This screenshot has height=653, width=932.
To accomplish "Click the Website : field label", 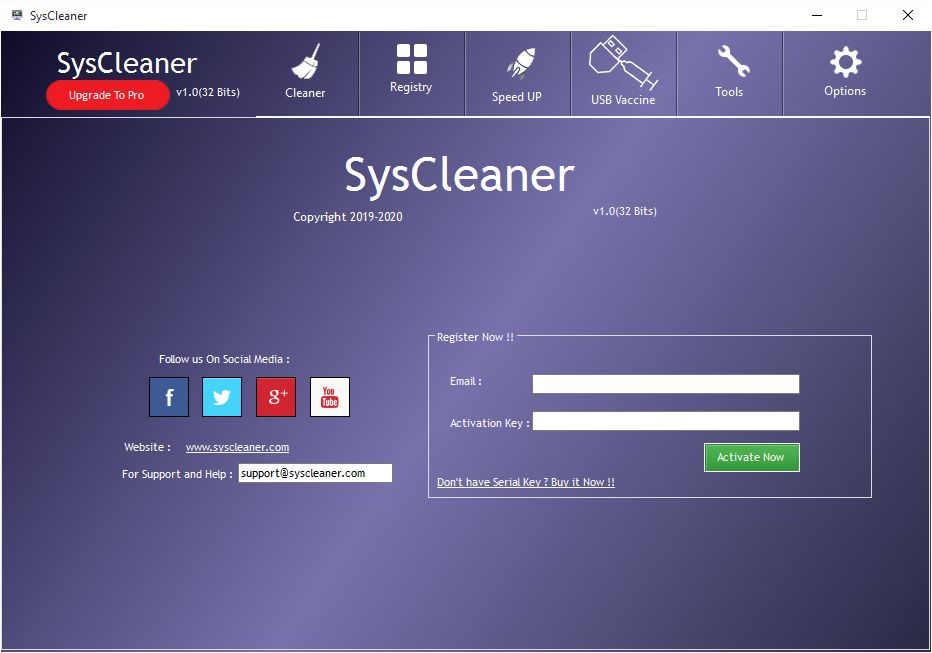I will [147, 447].
